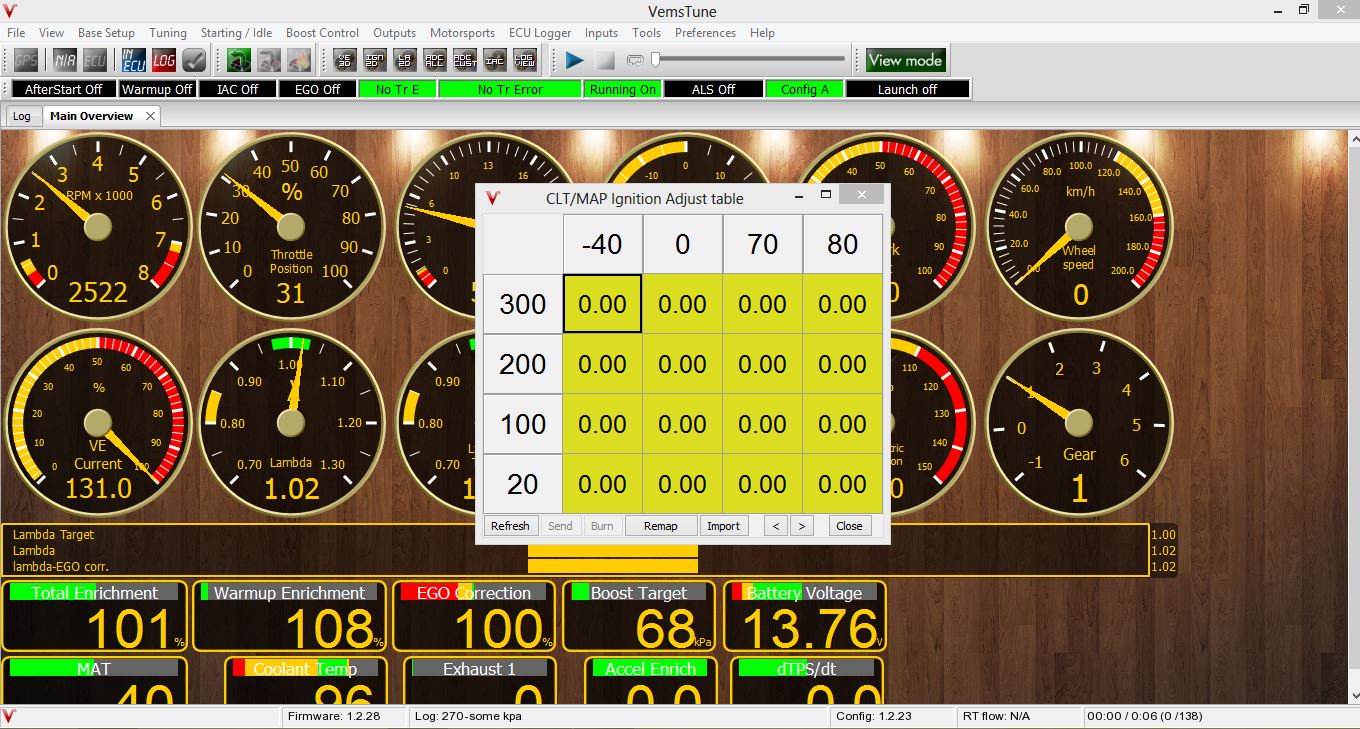Viewport: 1360px width, 729px height.
Task: Open the LOG VIEW toolbar icon
Action: coord(525,60)
